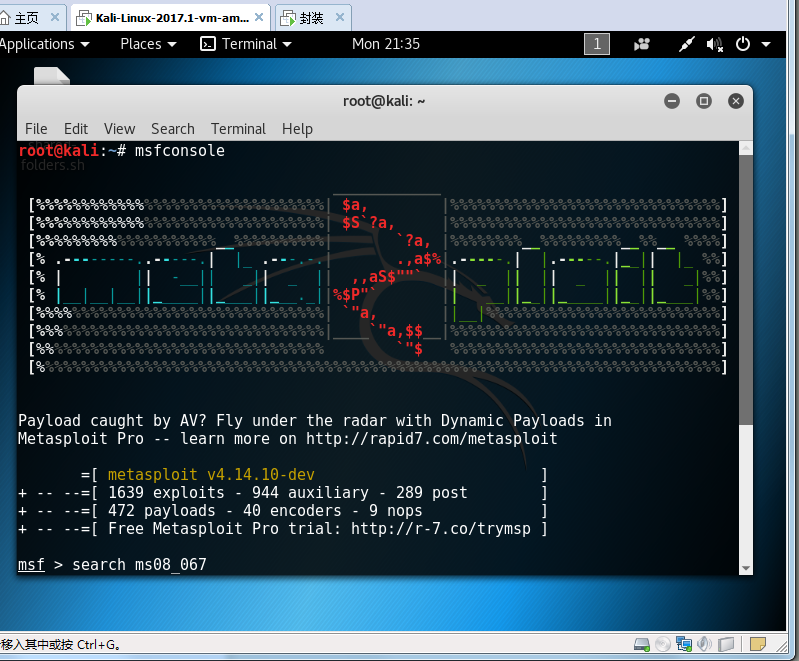Viewport: 799px width, 661px height.
Task: Click the VMware USB device status icon
Action: tap(726, 645)
